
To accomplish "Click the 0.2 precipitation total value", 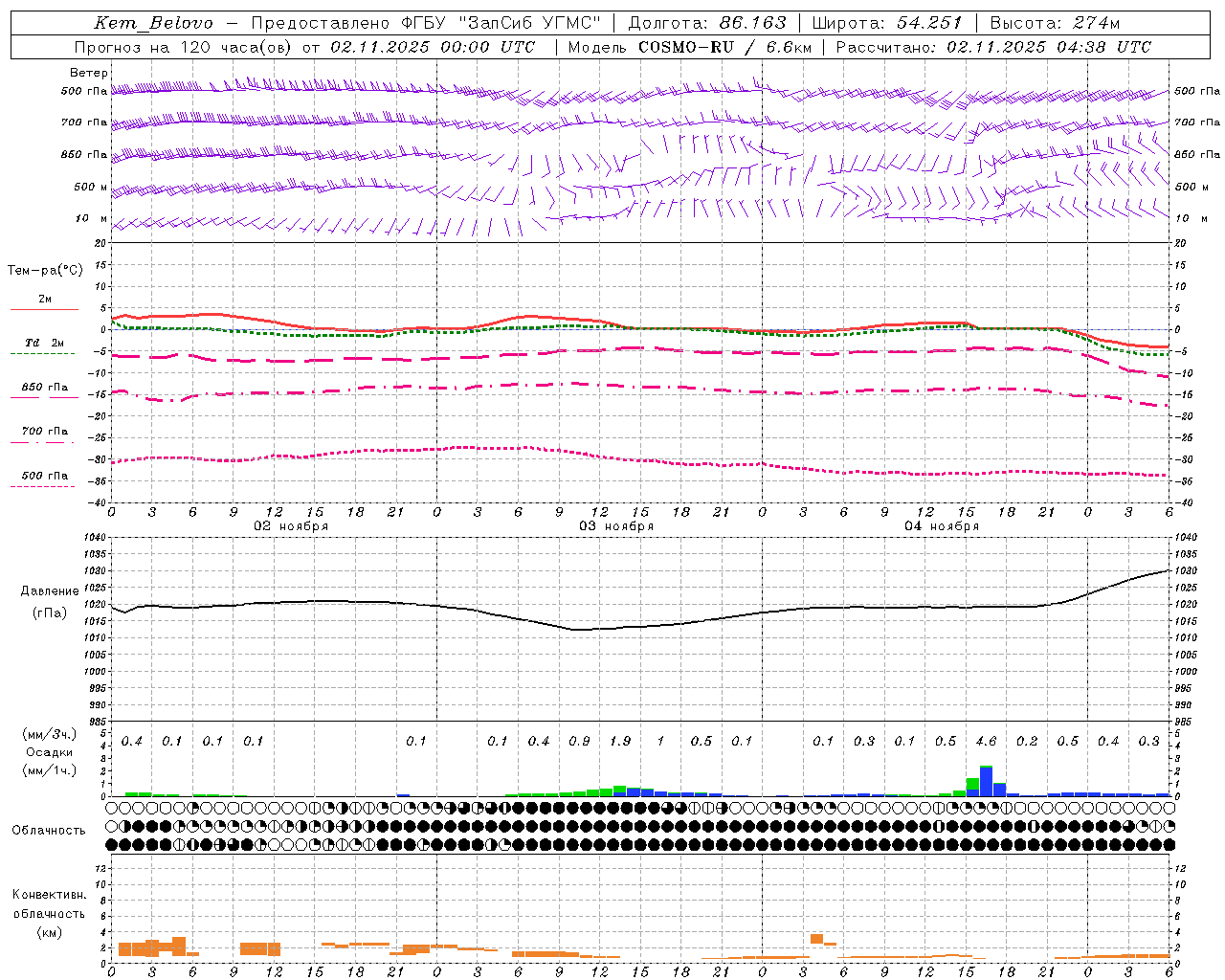I will tap(1027, 742).
